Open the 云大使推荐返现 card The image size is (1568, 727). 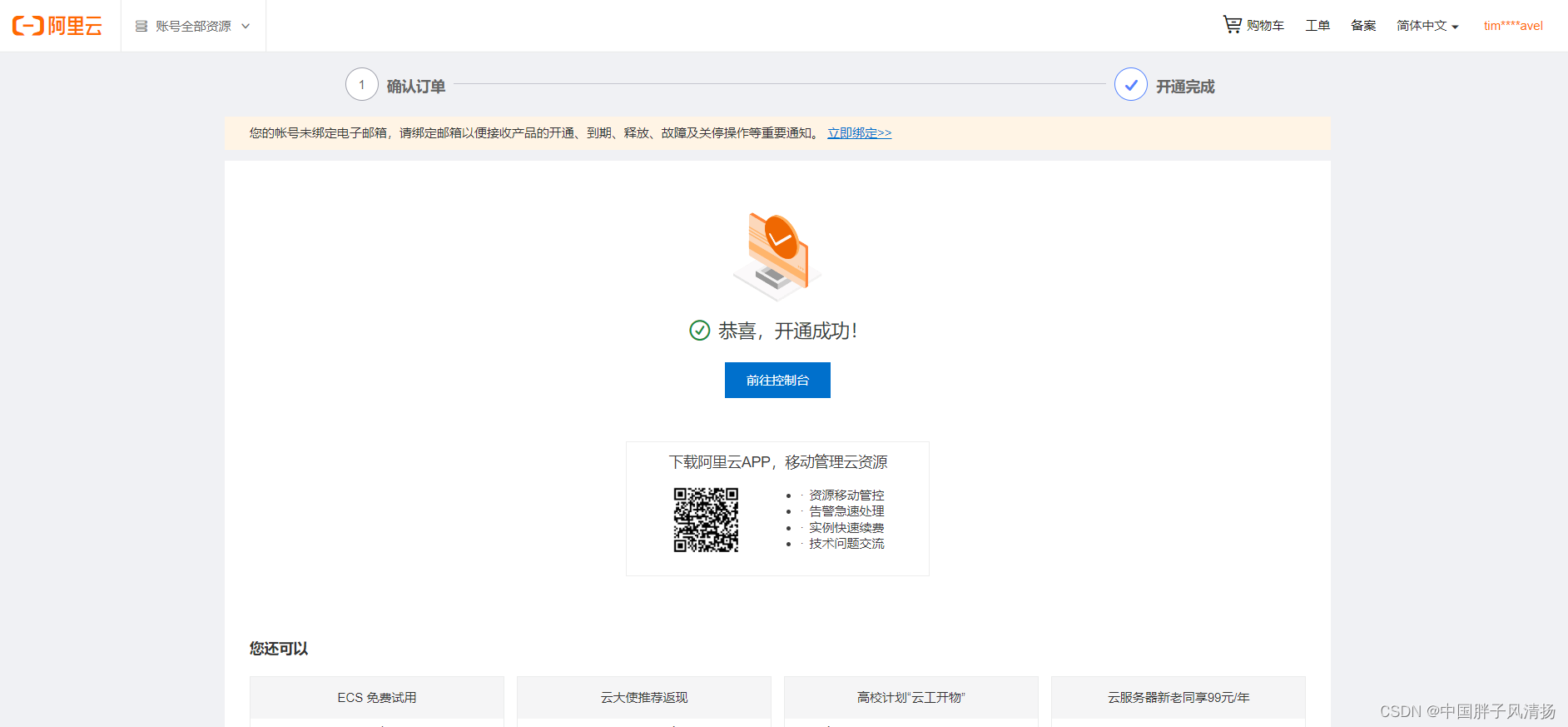644,698
